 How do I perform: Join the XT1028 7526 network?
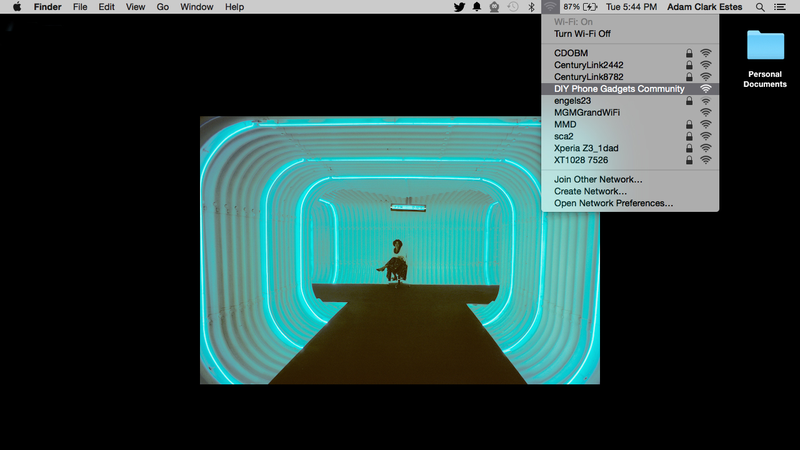(x=630, y=160)
